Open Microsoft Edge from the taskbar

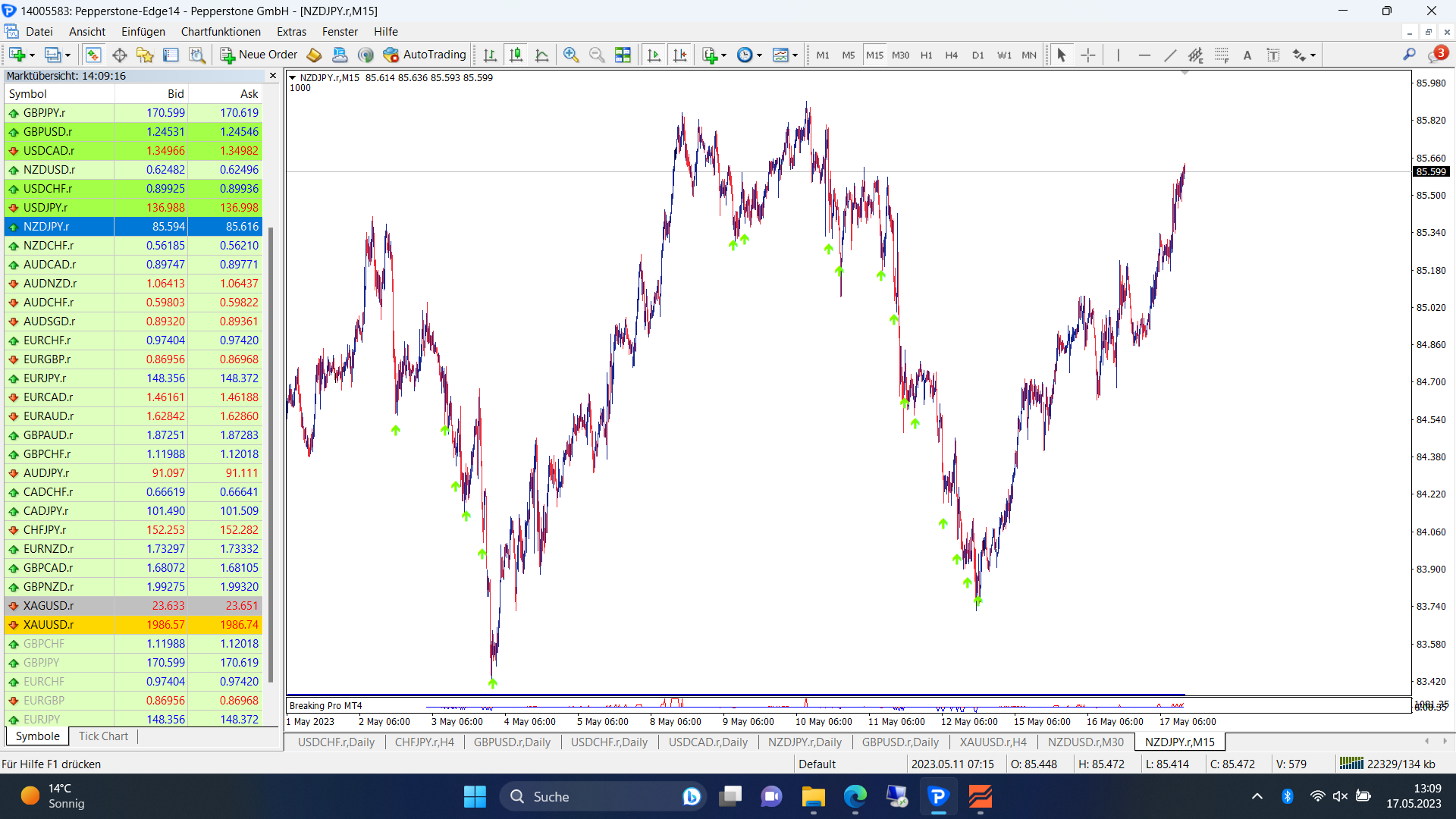(x=855, y=796)
